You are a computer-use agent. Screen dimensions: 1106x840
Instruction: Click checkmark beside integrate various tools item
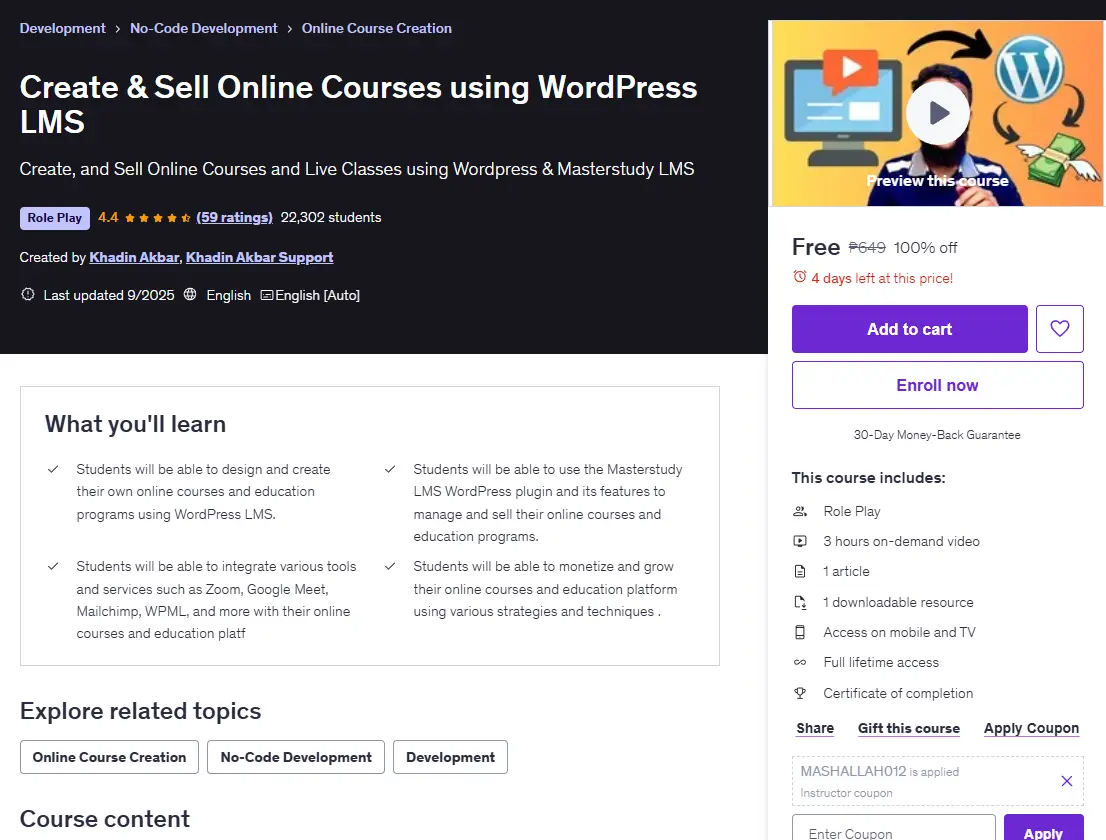pyautogui.click(x=53, y=566)
